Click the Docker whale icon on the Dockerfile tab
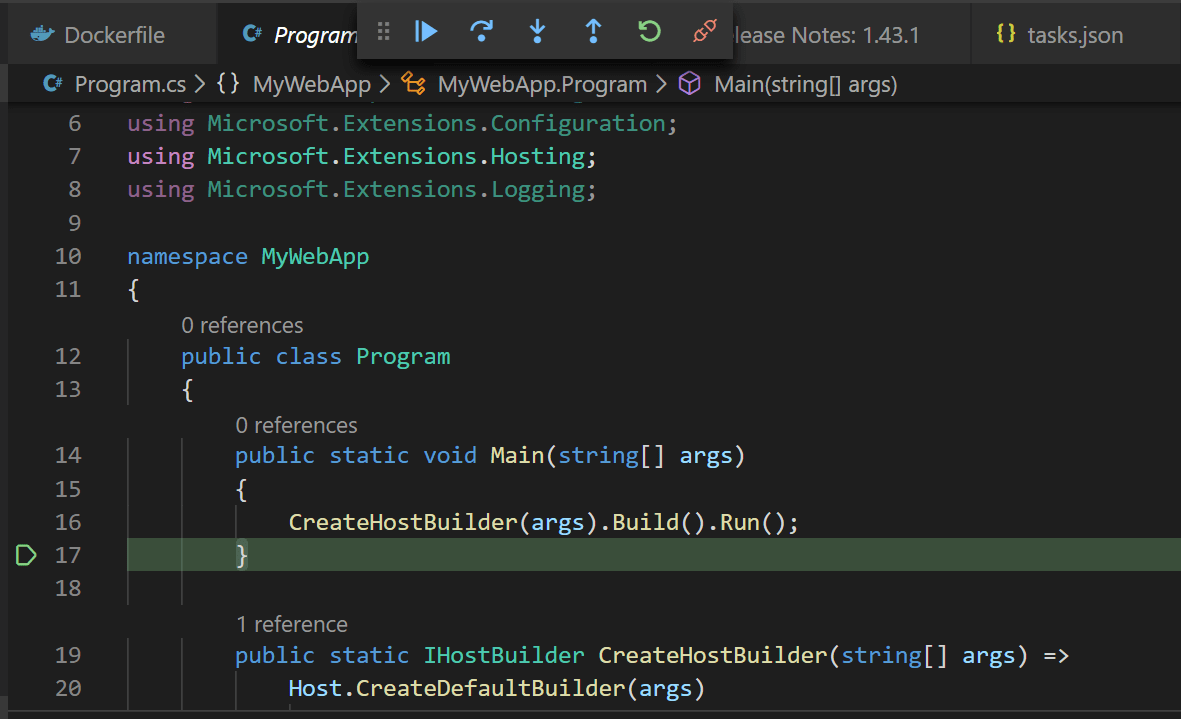1181x719 pixels. (41, 33)
